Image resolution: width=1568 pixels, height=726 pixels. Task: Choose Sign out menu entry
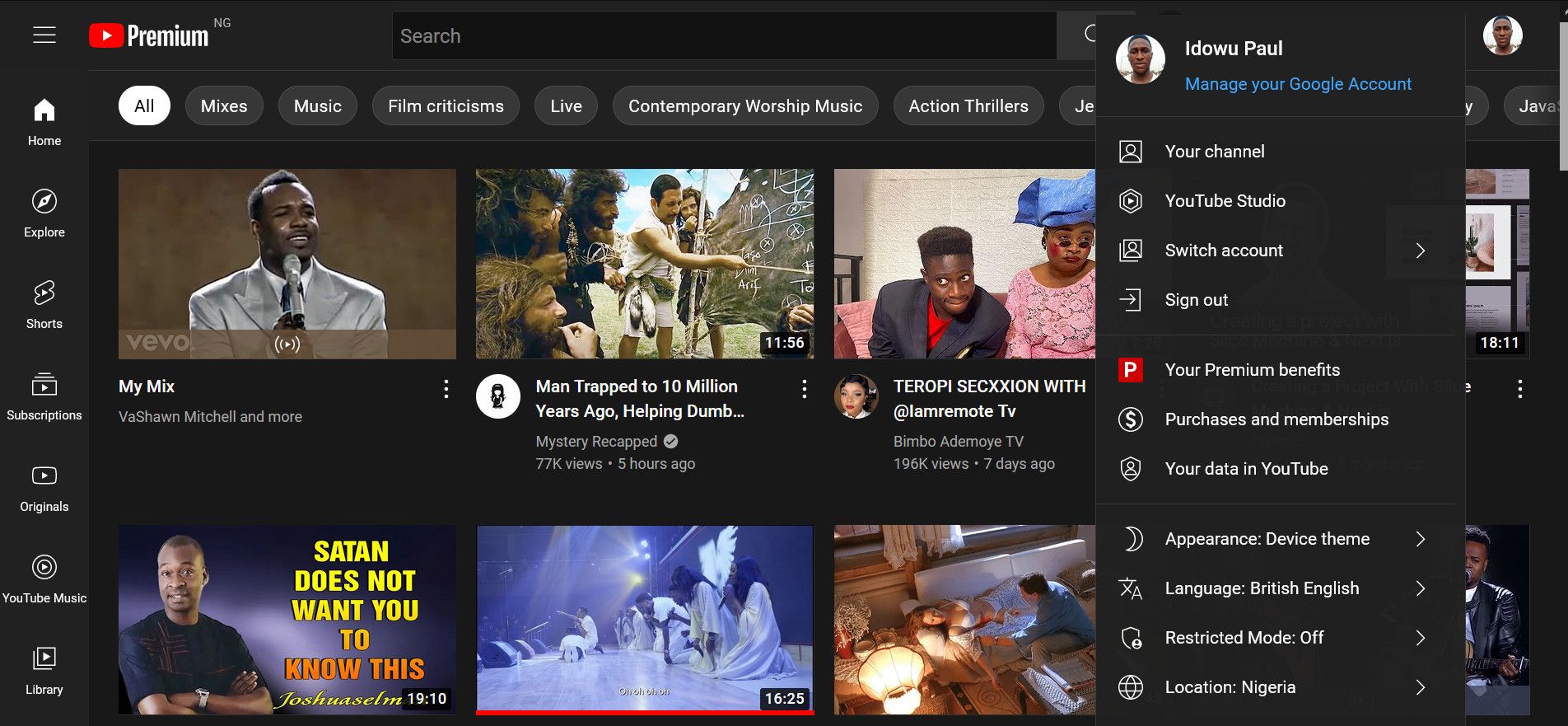(x=1281, y=300)
